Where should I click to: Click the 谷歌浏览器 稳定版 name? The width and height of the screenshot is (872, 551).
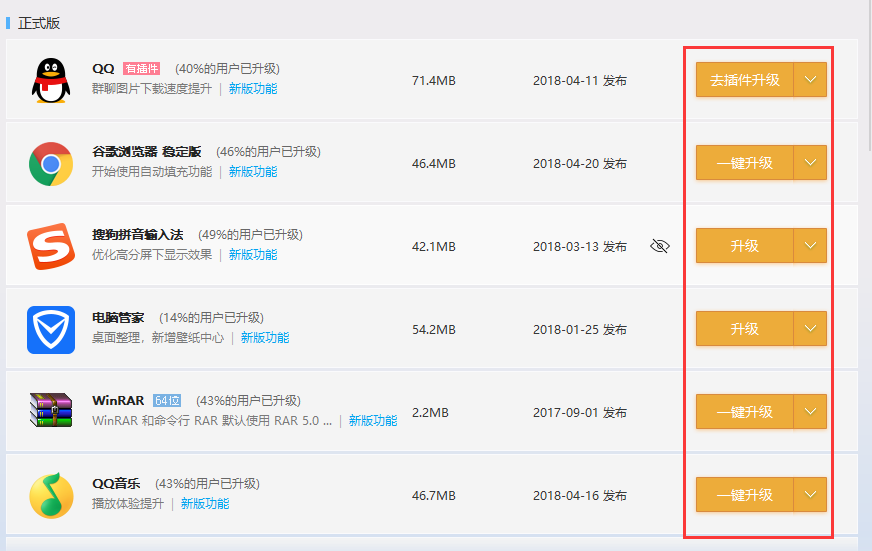tap(147, 151)
